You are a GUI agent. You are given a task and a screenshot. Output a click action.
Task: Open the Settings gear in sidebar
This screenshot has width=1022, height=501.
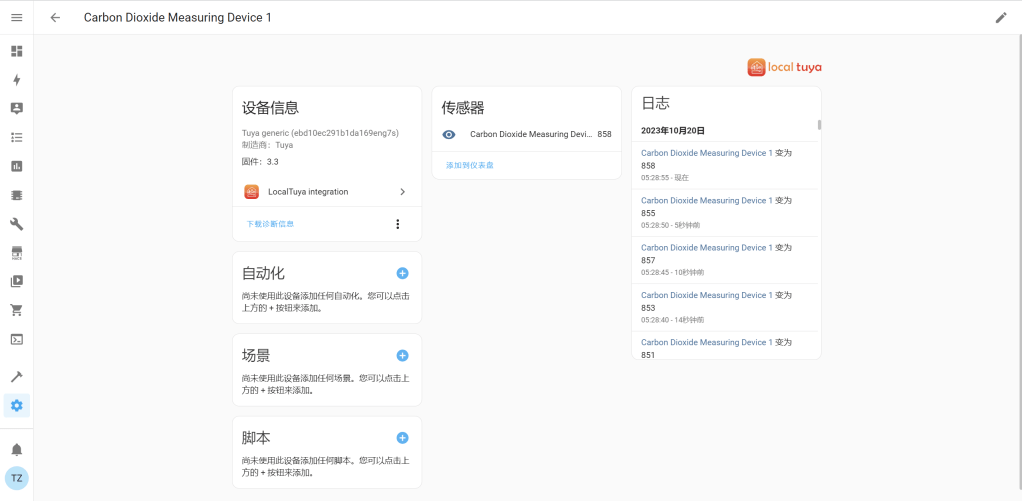click(x=16, y=406)
